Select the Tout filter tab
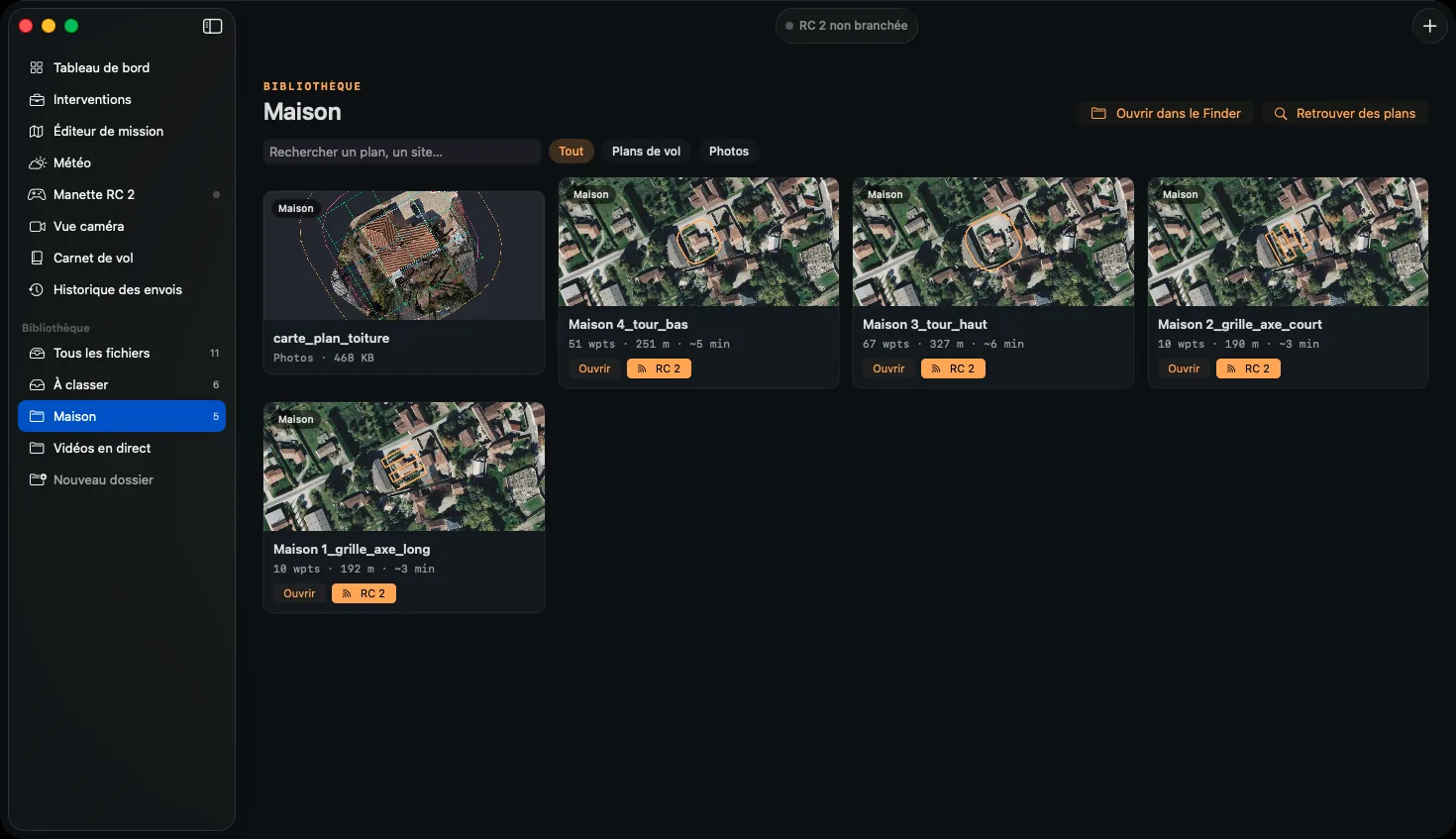Viewport: 1456px width, 839px height. pyautogui.click(x=571, y=152)
